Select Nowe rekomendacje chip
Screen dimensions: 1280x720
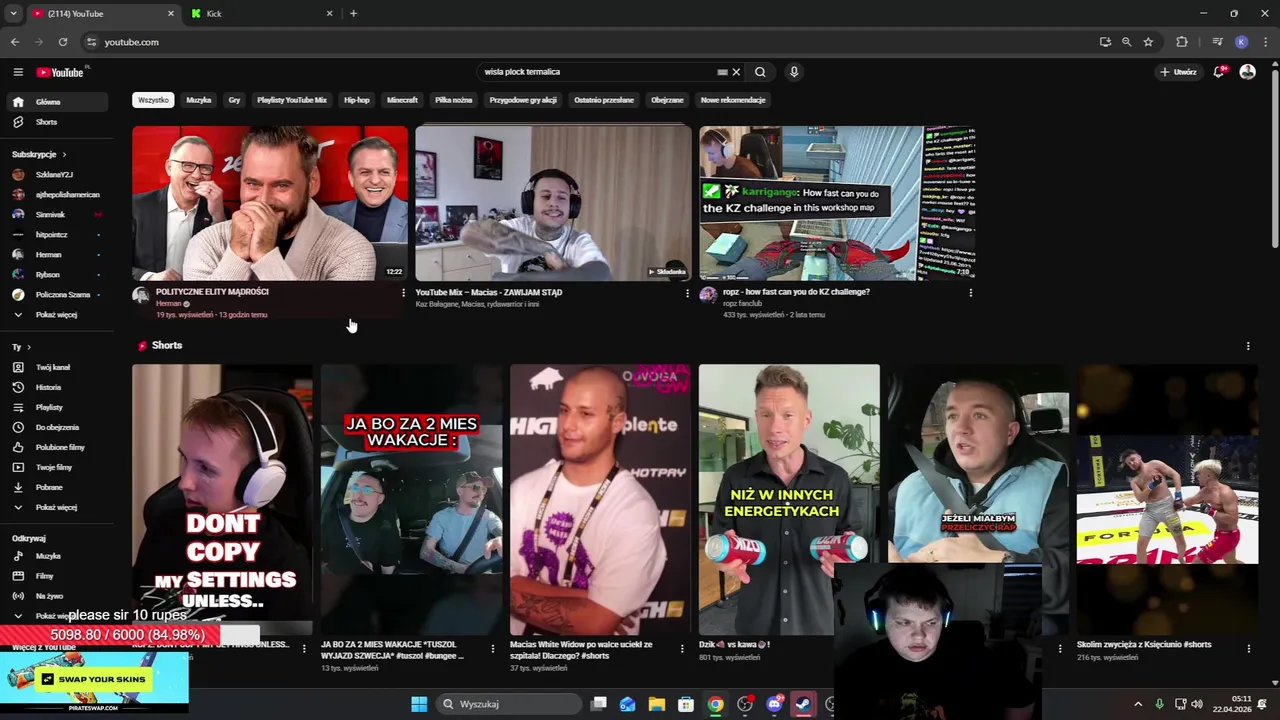(733, 100)
